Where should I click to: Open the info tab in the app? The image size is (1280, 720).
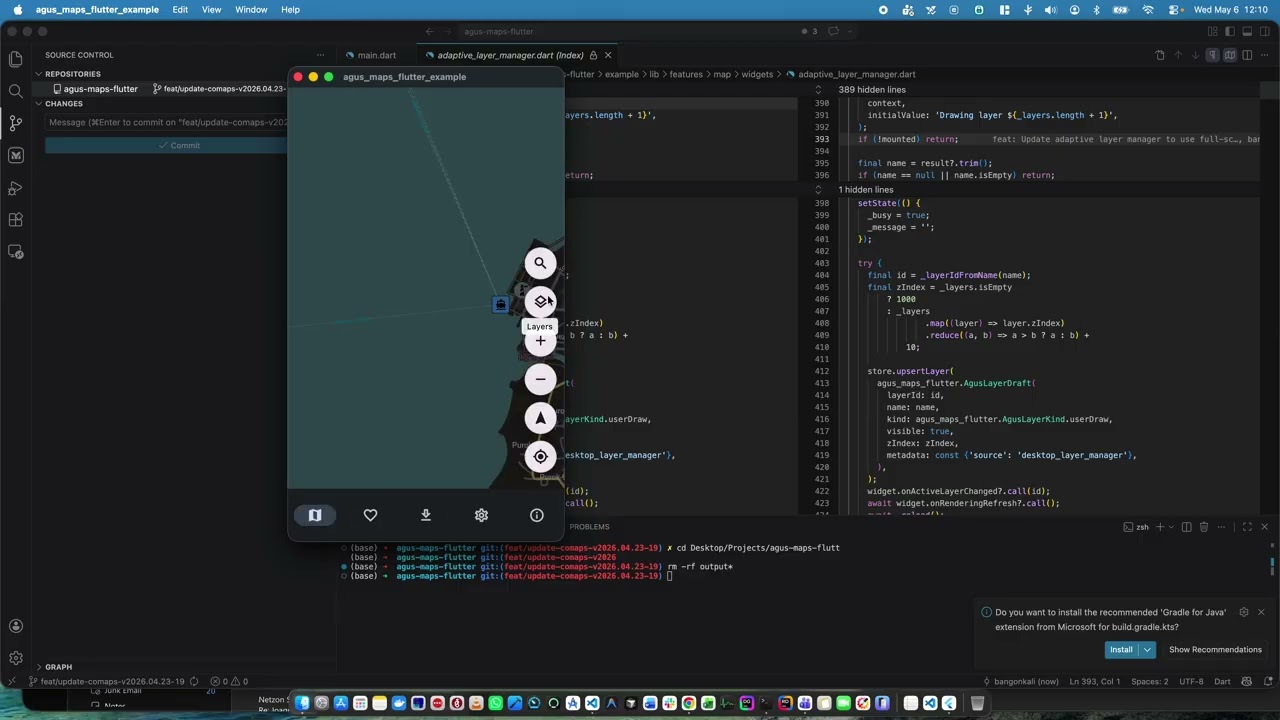pyautogui.click(x=537, y=515)
